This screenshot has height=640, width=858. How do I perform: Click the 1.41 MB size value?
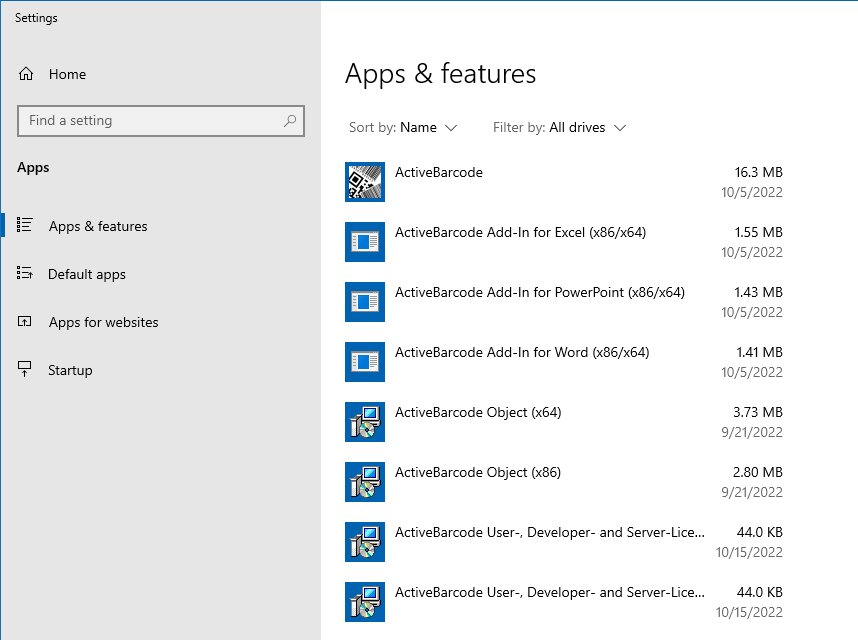[x=760, y=352]
